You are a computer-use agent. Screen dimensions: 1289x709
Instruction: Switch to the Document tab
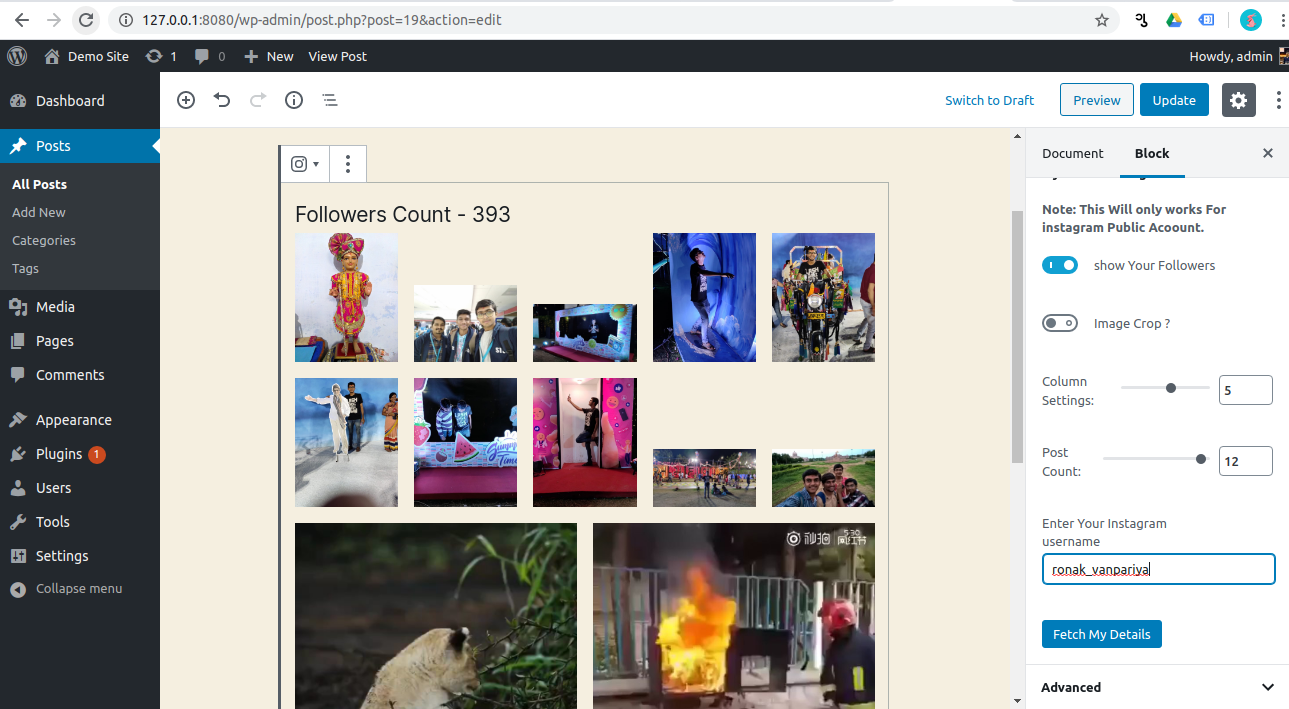click(x=1072, y=153)
